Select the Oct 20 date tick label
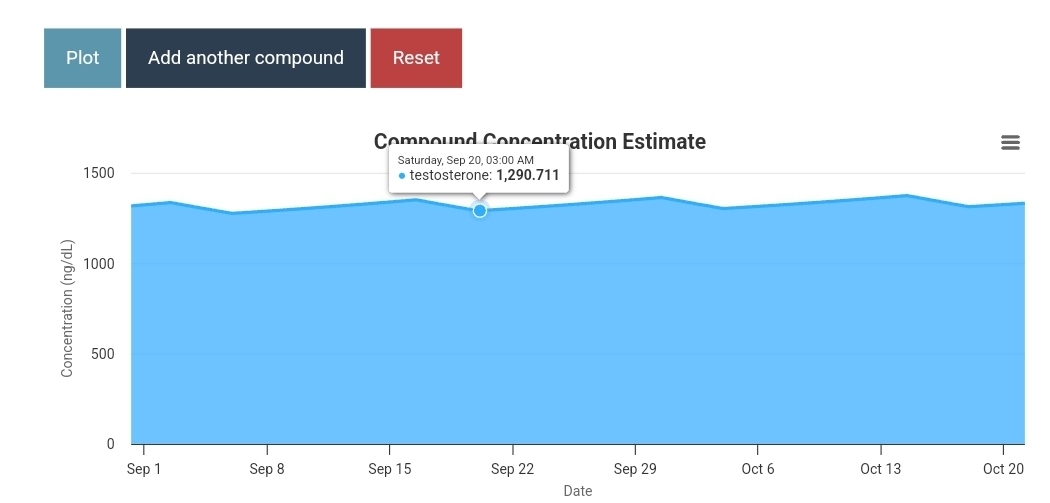 pos(1003,469)
